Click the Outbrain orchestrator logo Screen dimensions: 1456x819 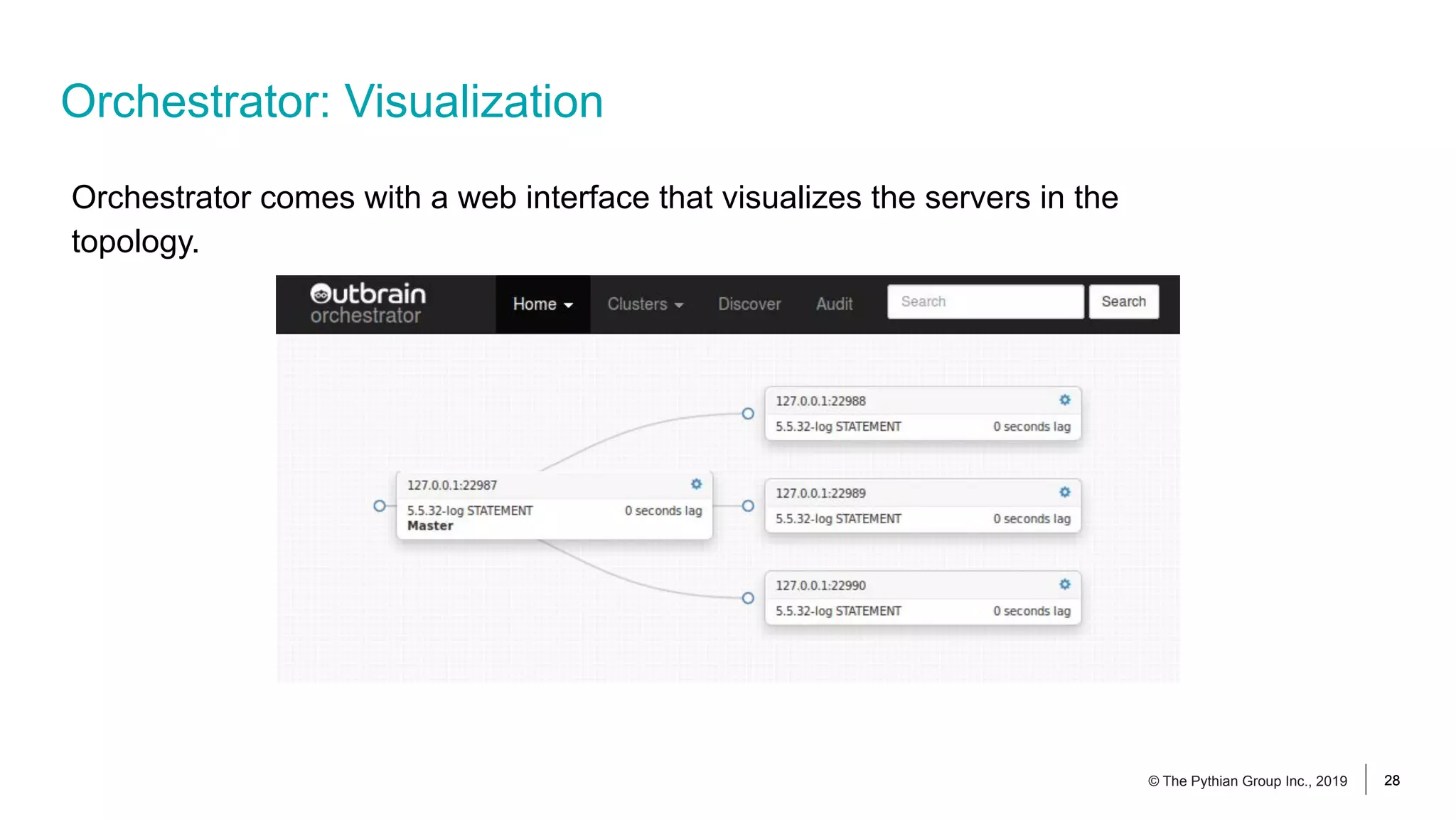click(368, 304)
